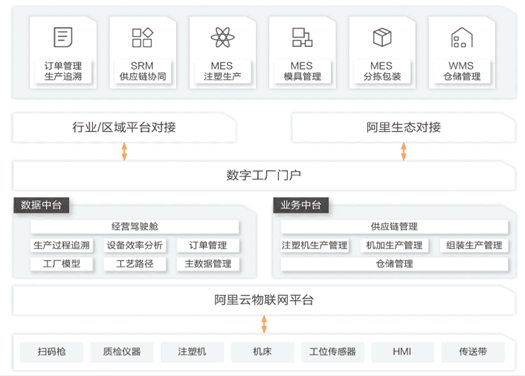Click the SRM squares and diamond icon
Image resolution: width=525 pixels, height=376 pixels.
(142, 37)
